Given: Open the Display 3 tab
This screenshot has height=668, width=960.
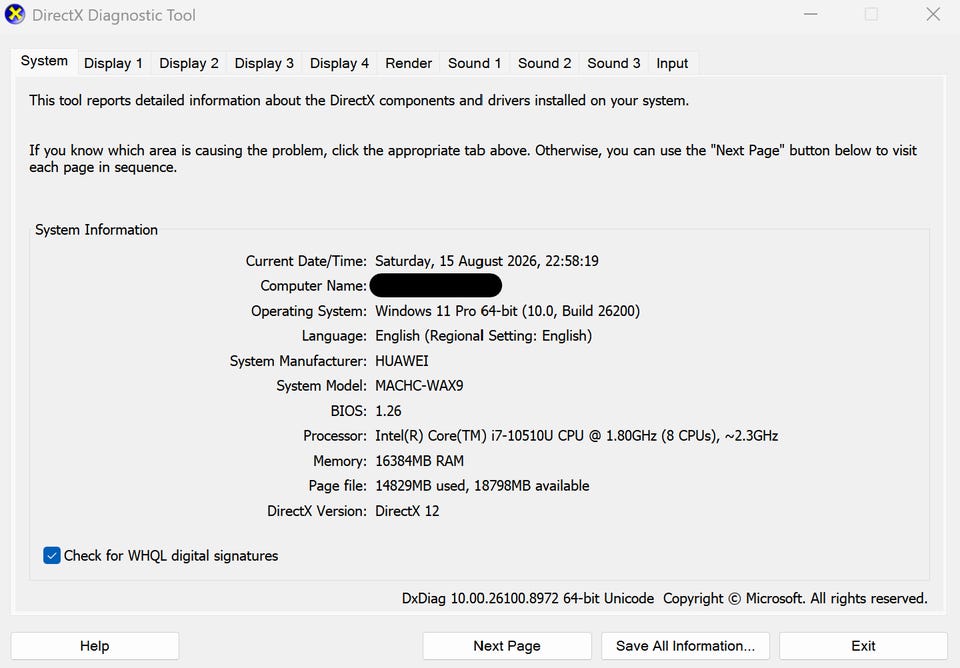Looking at the screenshot, I should pyautogui.click(x=264, y=64).
